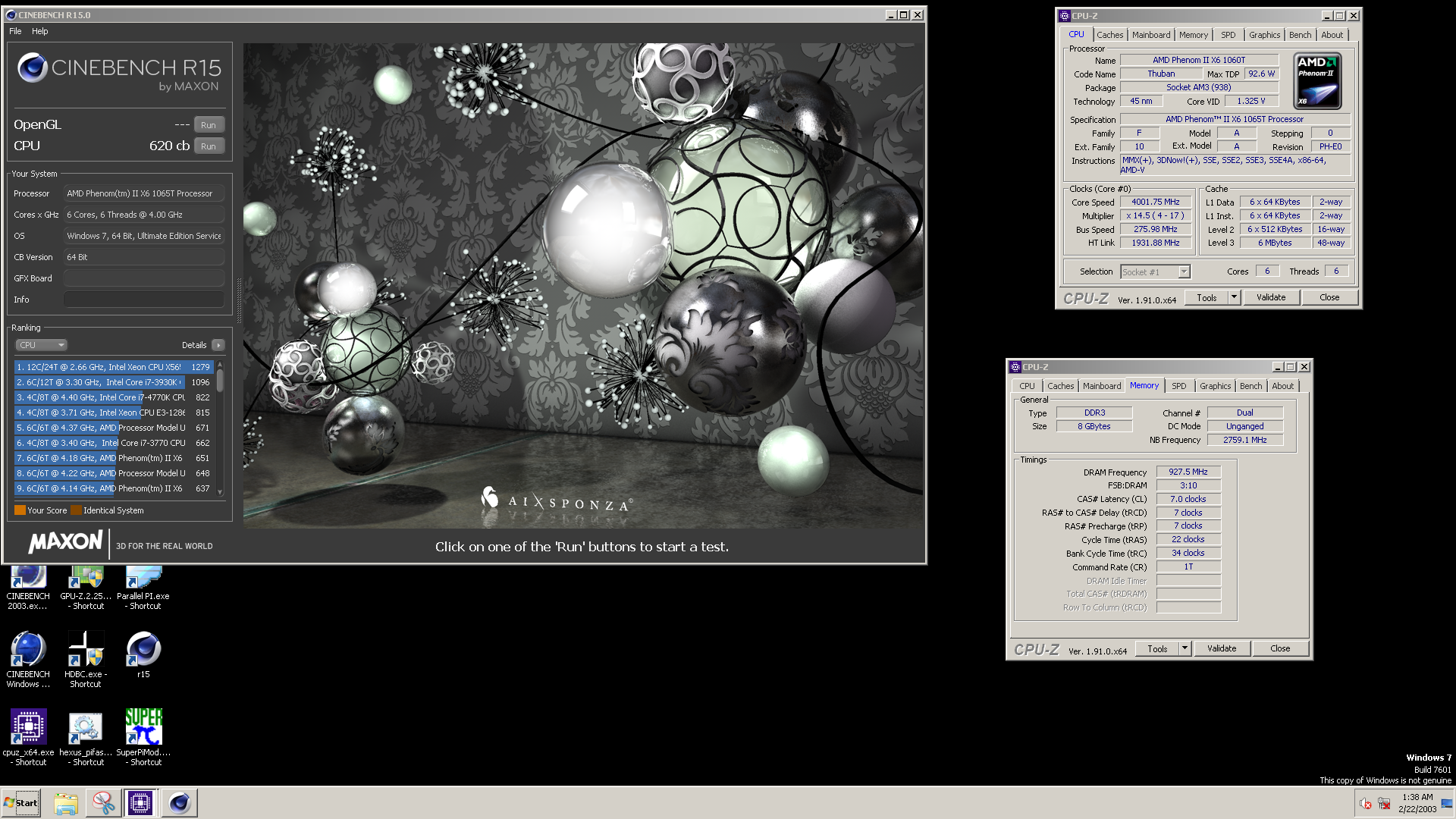The height and width of the screenshot is (819, 1456).
Task: Select ranking row 2 Core i7-3930K
Action: (x=114, y=382)
